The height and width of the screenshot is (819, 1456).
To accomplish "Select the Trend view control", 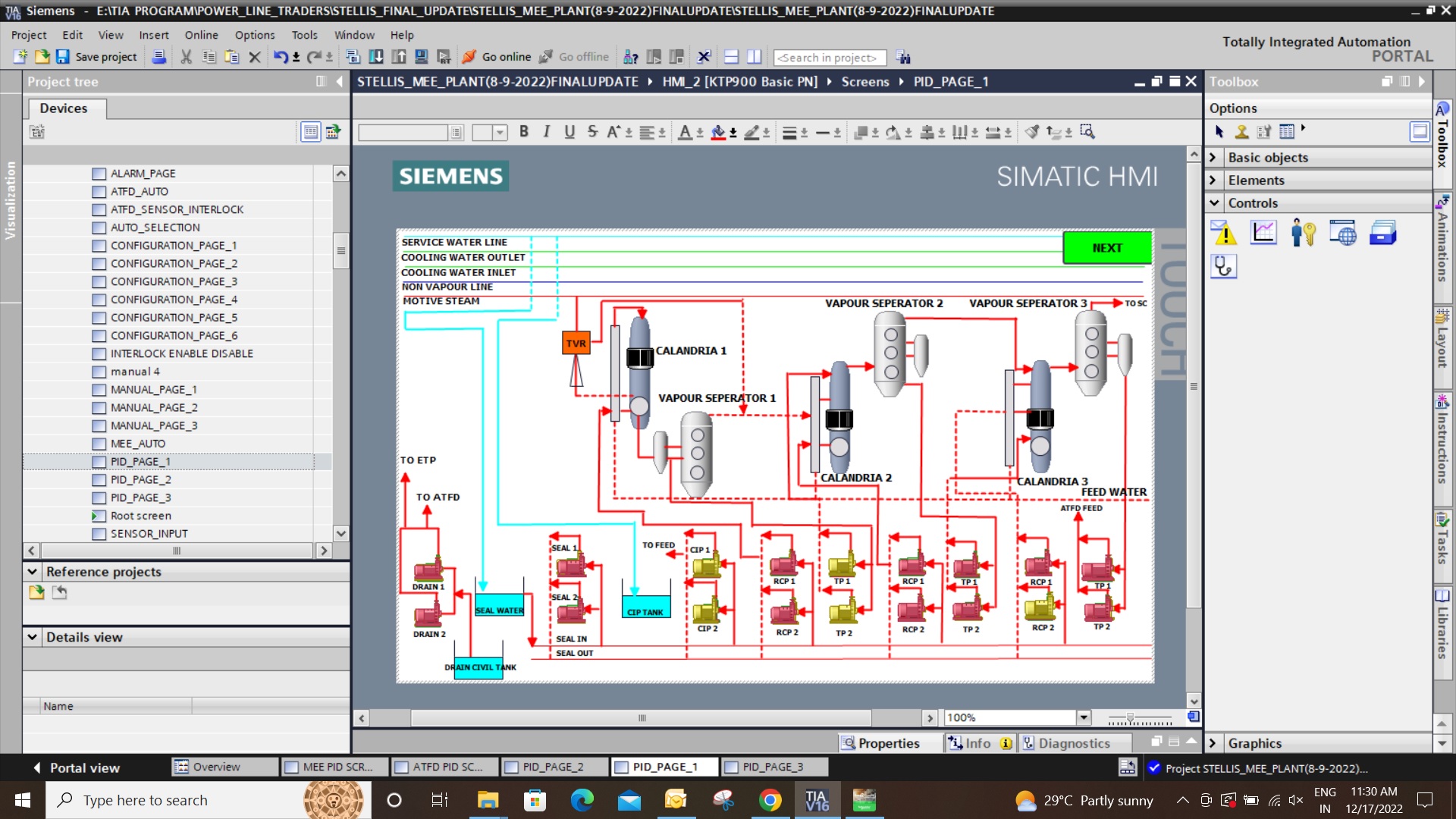I will tap(1263, 233).
